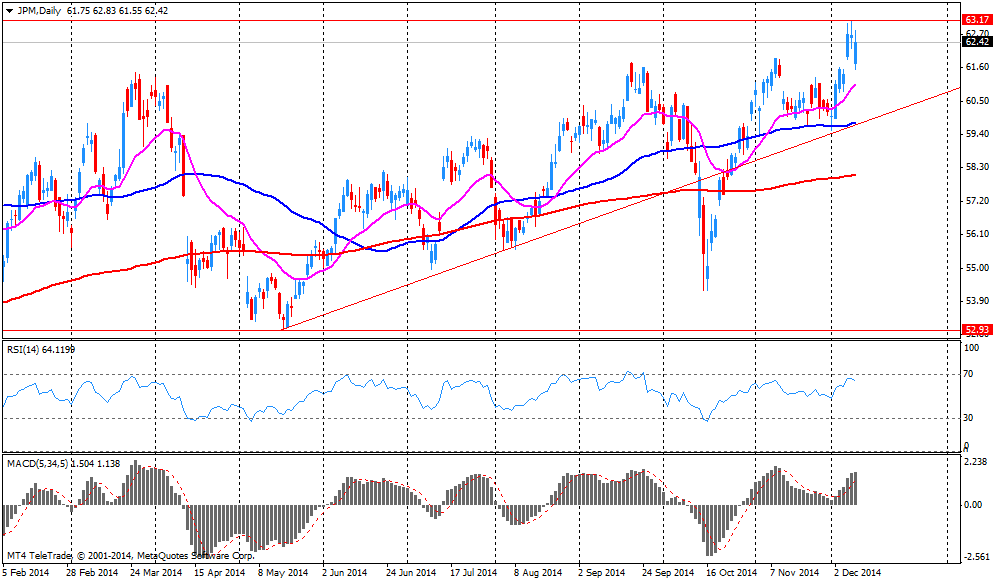This screenshot has width=1000, height=581.
Task: Click the MACD 2.238 scale label
Action: pos(975,461)
